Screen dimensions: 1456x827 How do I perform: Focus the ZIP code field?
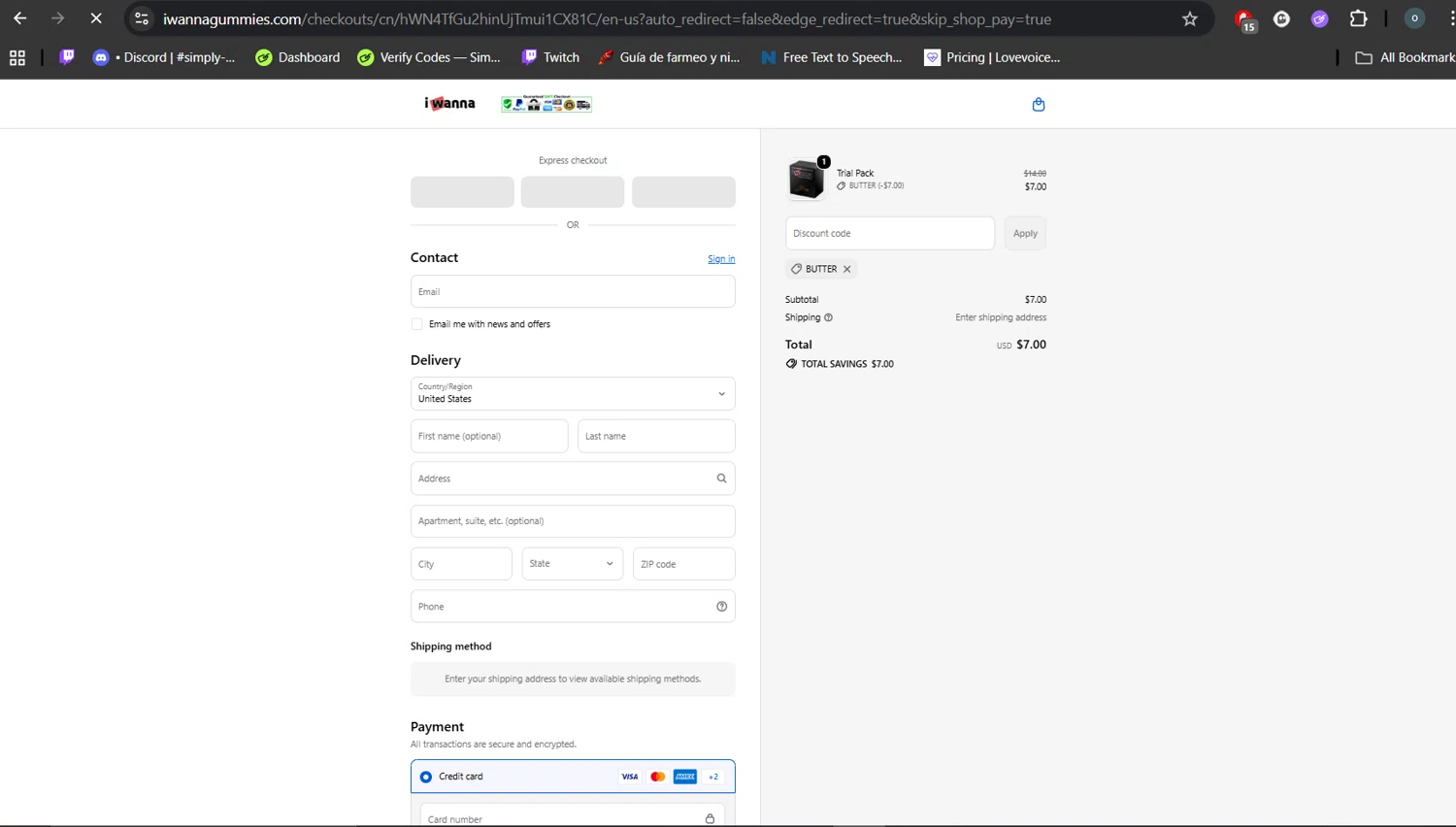(684, 564)
